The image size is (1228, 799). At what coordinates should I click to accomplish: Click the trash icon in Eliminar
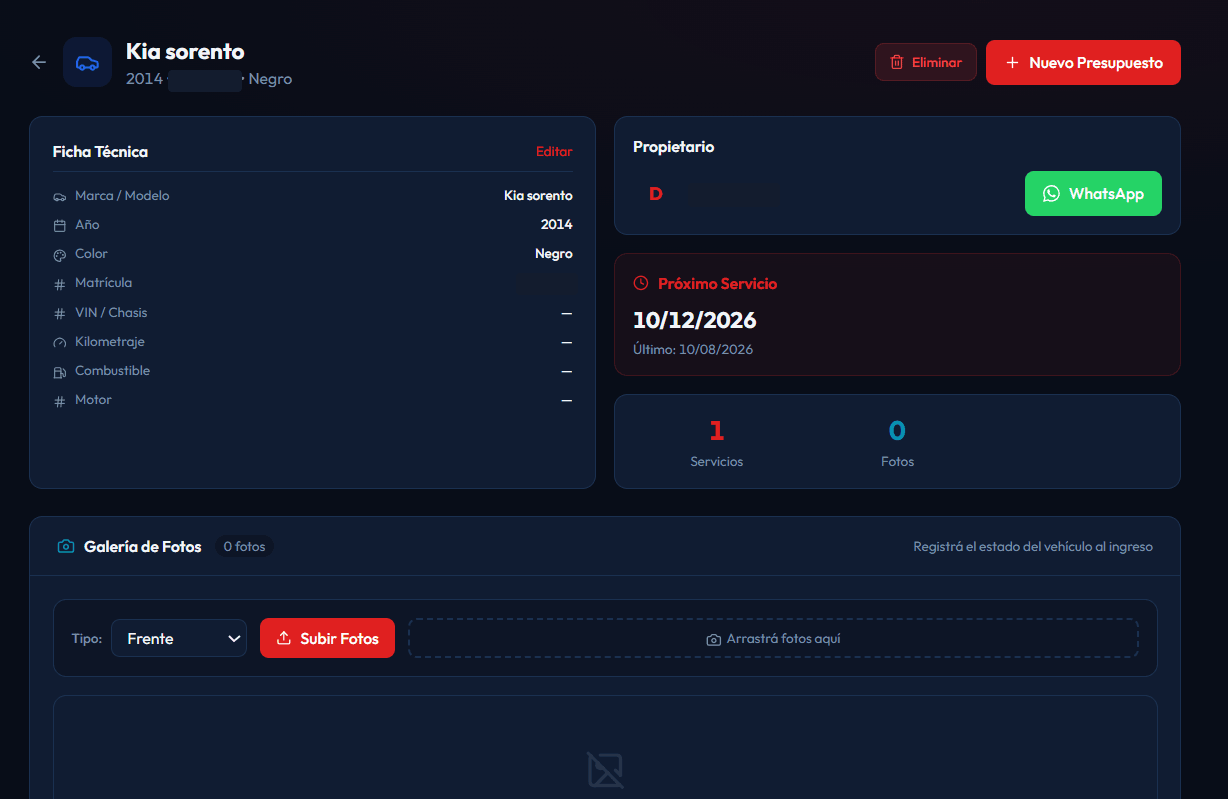tap(897, 62)
